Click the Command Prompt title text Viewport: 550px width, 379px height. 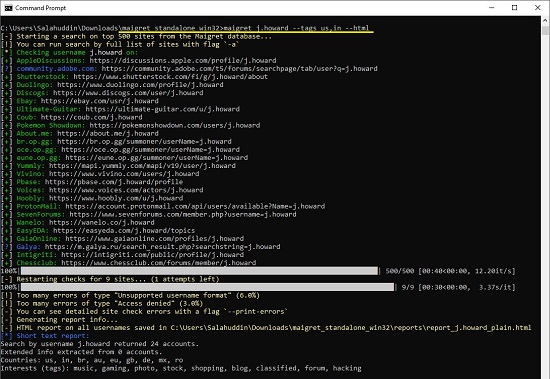pos(40,8)
